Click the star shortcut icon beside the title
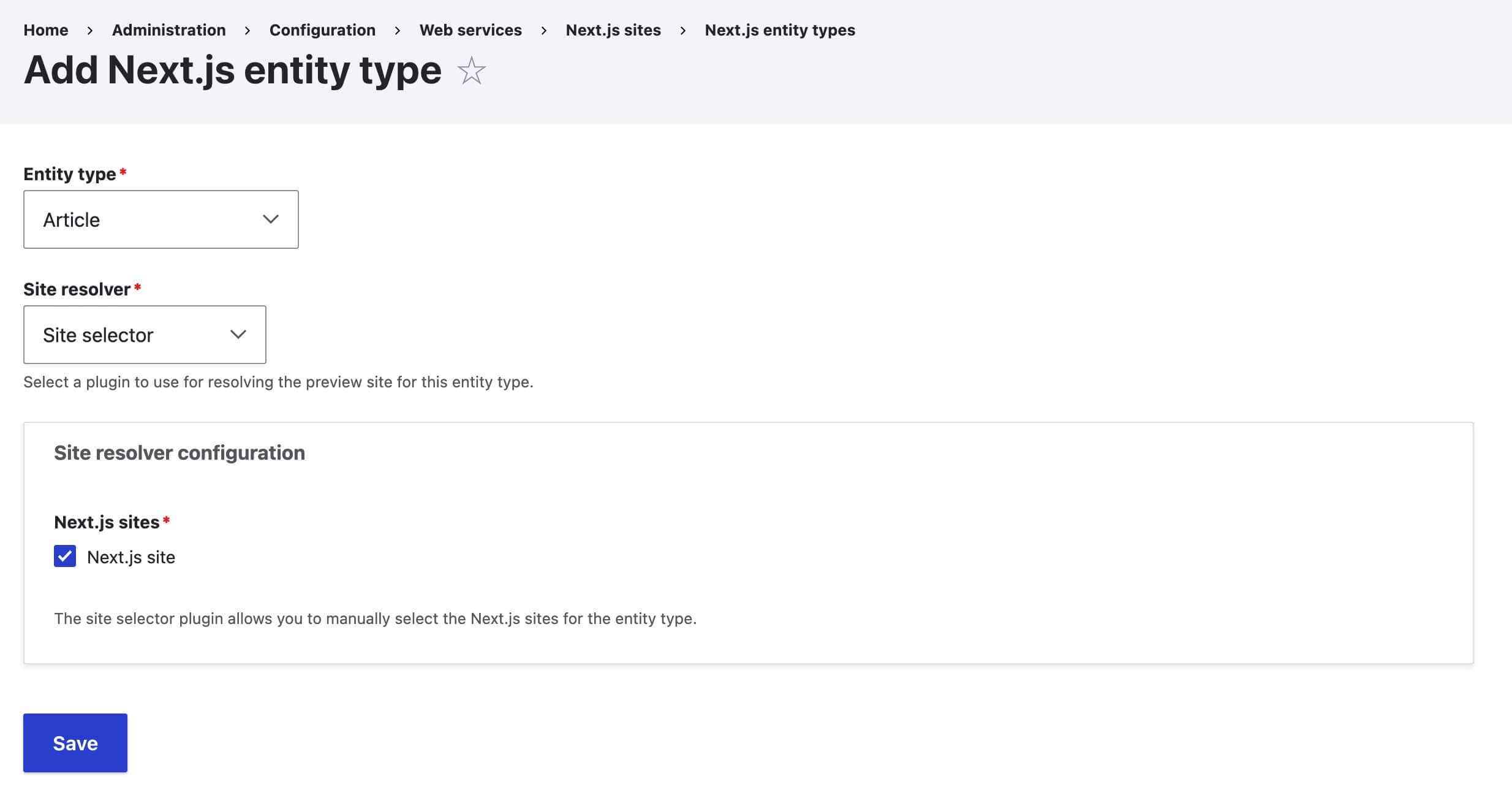Image resolution: width=1512 pixels, height=803 pixels. [471, 70]
